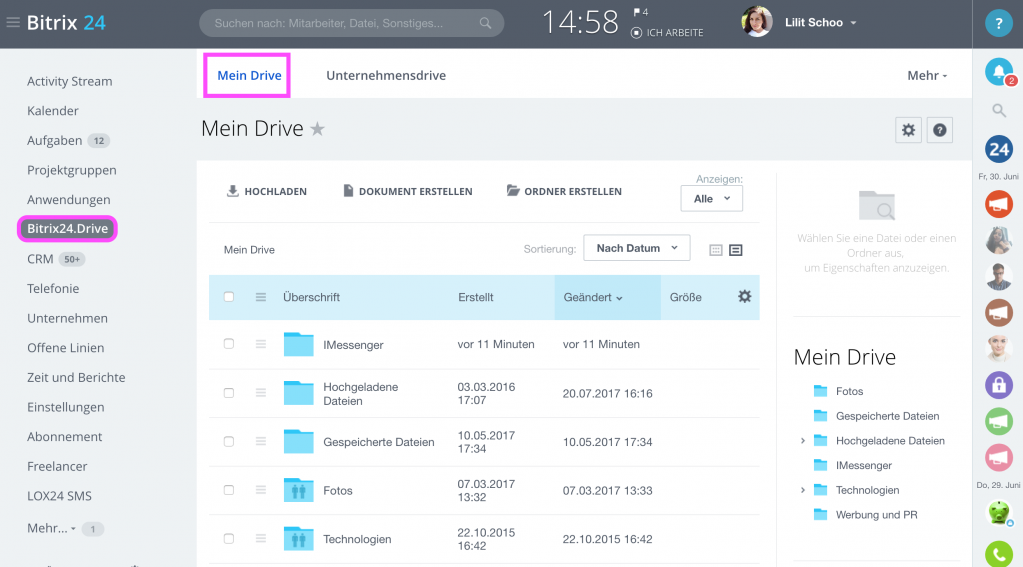The image size is (1023, 567).
Task: Open the first red megaphone chat icon
Action: [x=998, y=204]
